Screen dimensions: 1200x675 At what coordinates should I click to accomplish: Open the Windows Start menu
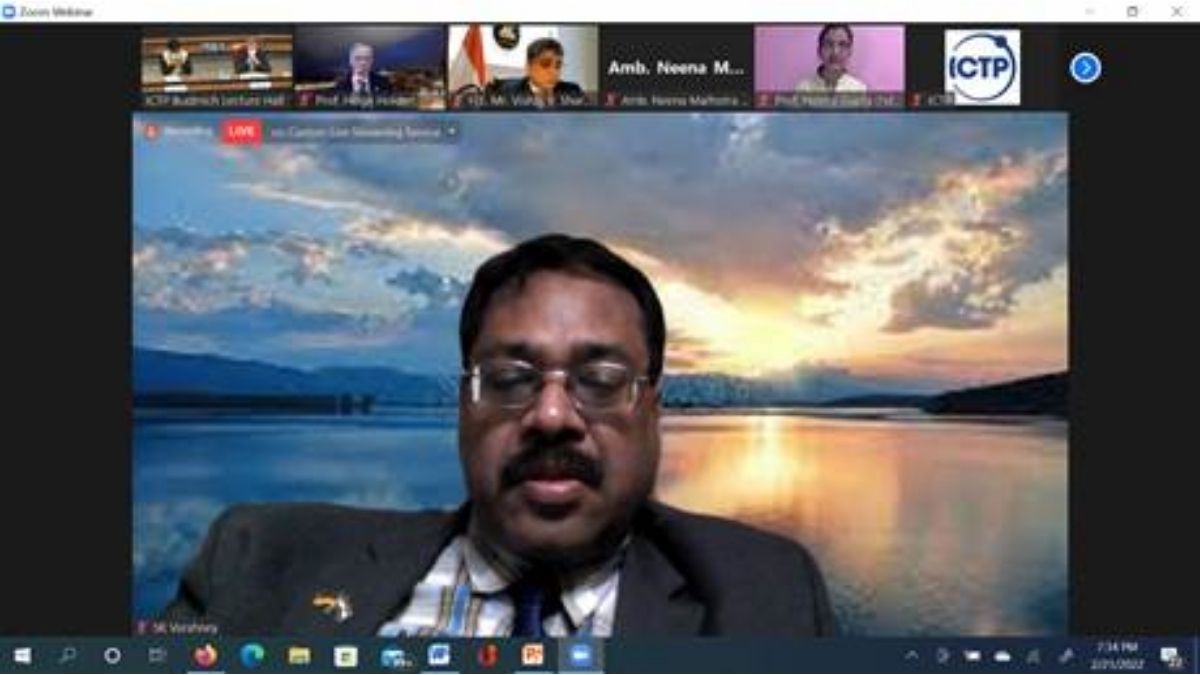coord(22,656)
